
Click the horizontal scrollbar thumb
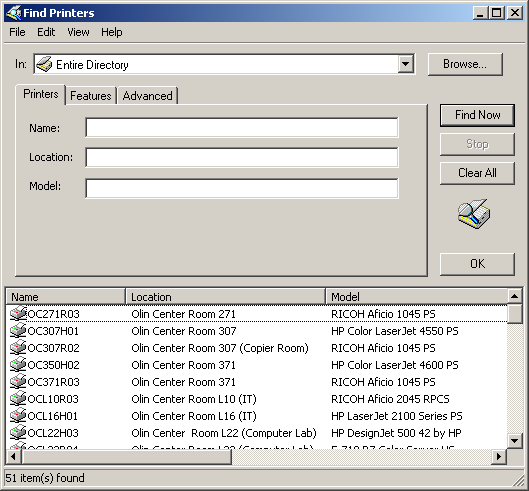tap(127, 457)
